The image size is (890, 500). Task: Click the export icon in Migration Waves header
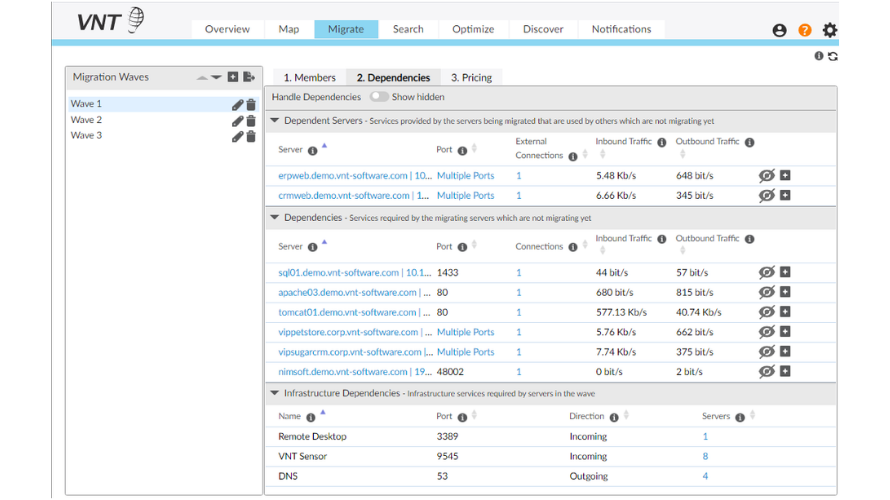pyautogui.click(x=249, y=77)
